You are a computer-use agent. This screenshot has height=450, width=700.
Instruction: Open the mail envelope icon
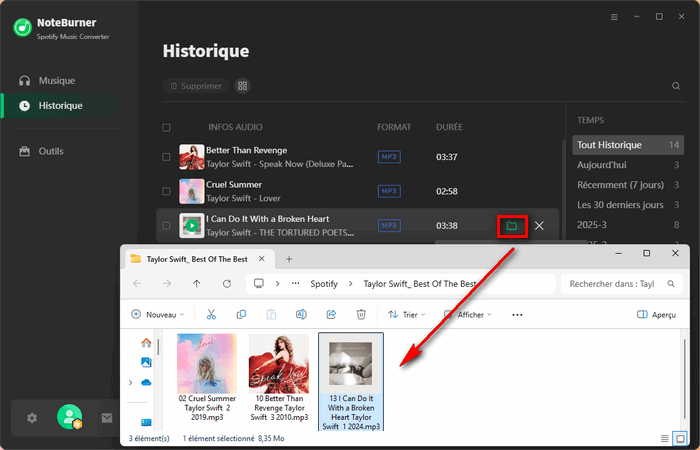click(107, 418)
